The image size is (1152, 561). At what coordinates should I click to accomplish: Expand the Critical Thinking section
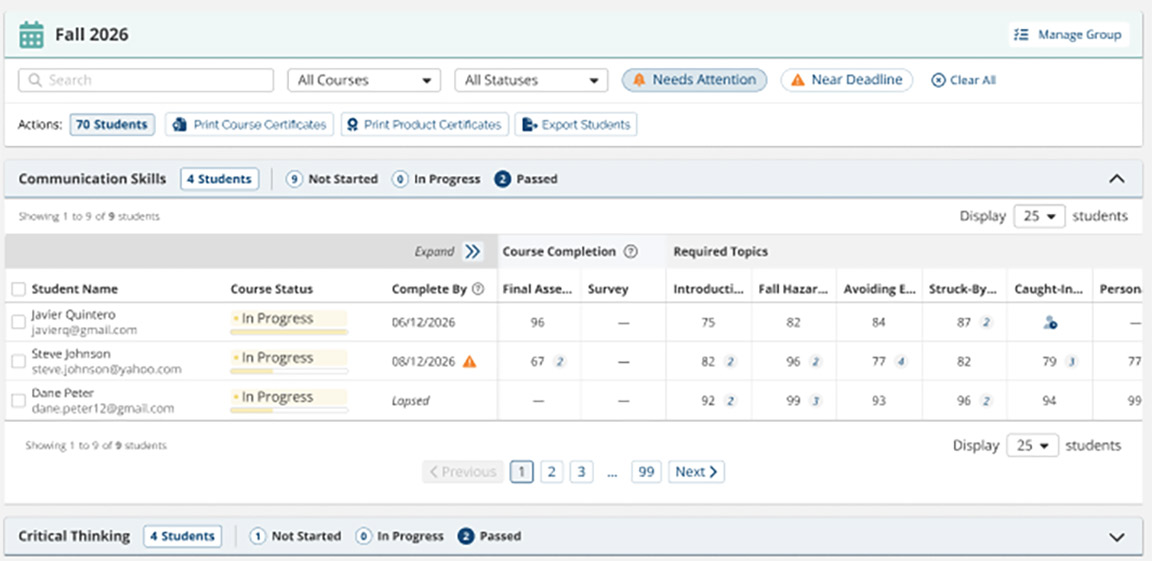(1117, 537)
